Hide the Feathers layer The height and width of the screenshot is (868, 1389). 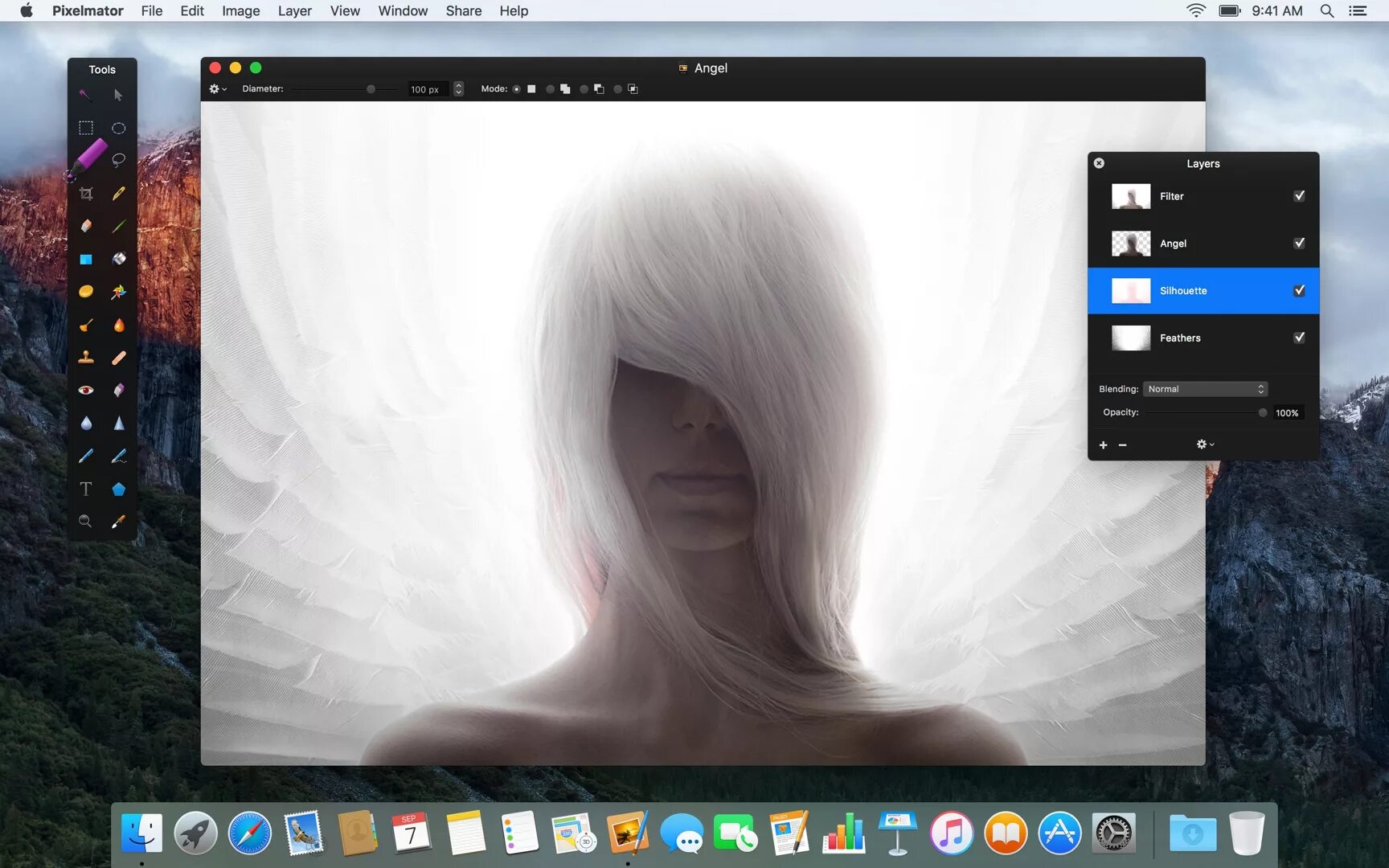click(x=1299, y=338)
